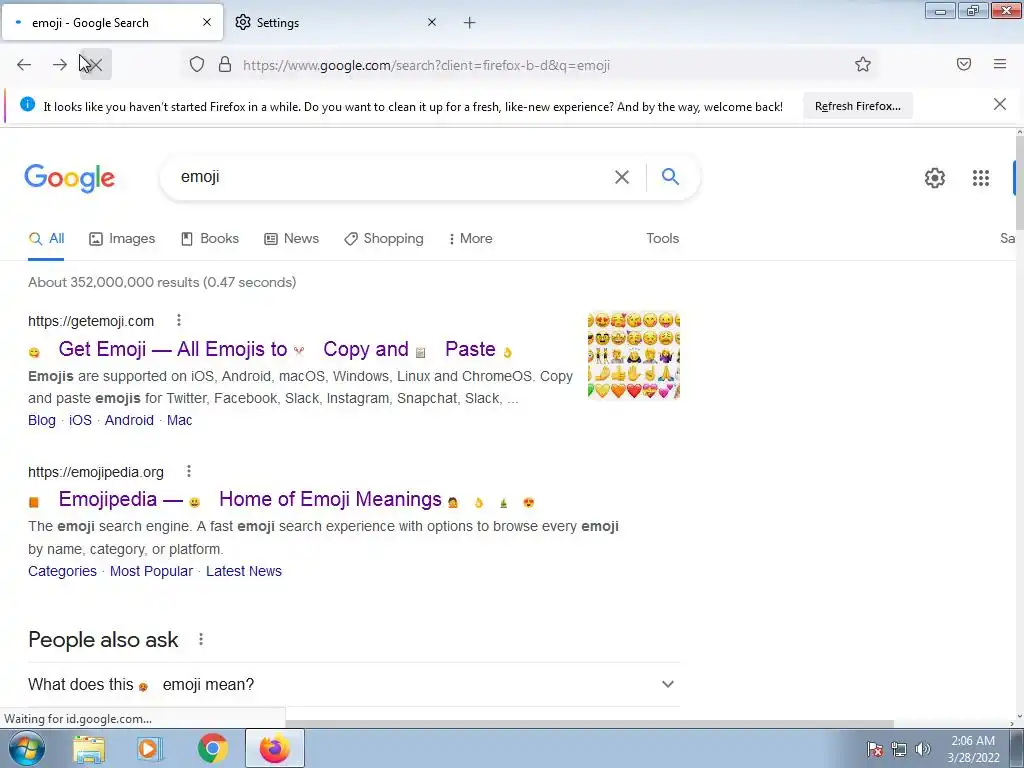Open the volume speaker tray icon
Screen dimensions: 1024x768
point(922,749)
